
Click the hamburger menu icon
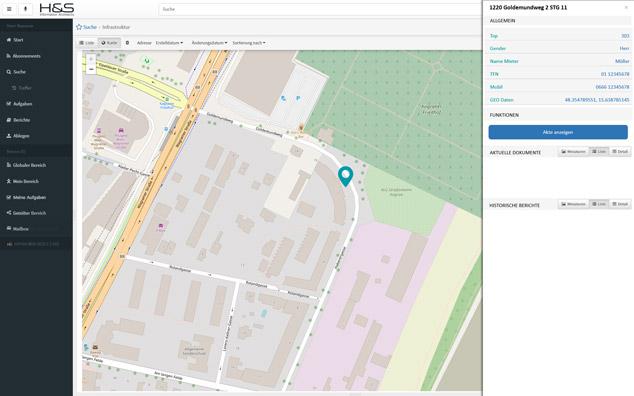(9, 8)
